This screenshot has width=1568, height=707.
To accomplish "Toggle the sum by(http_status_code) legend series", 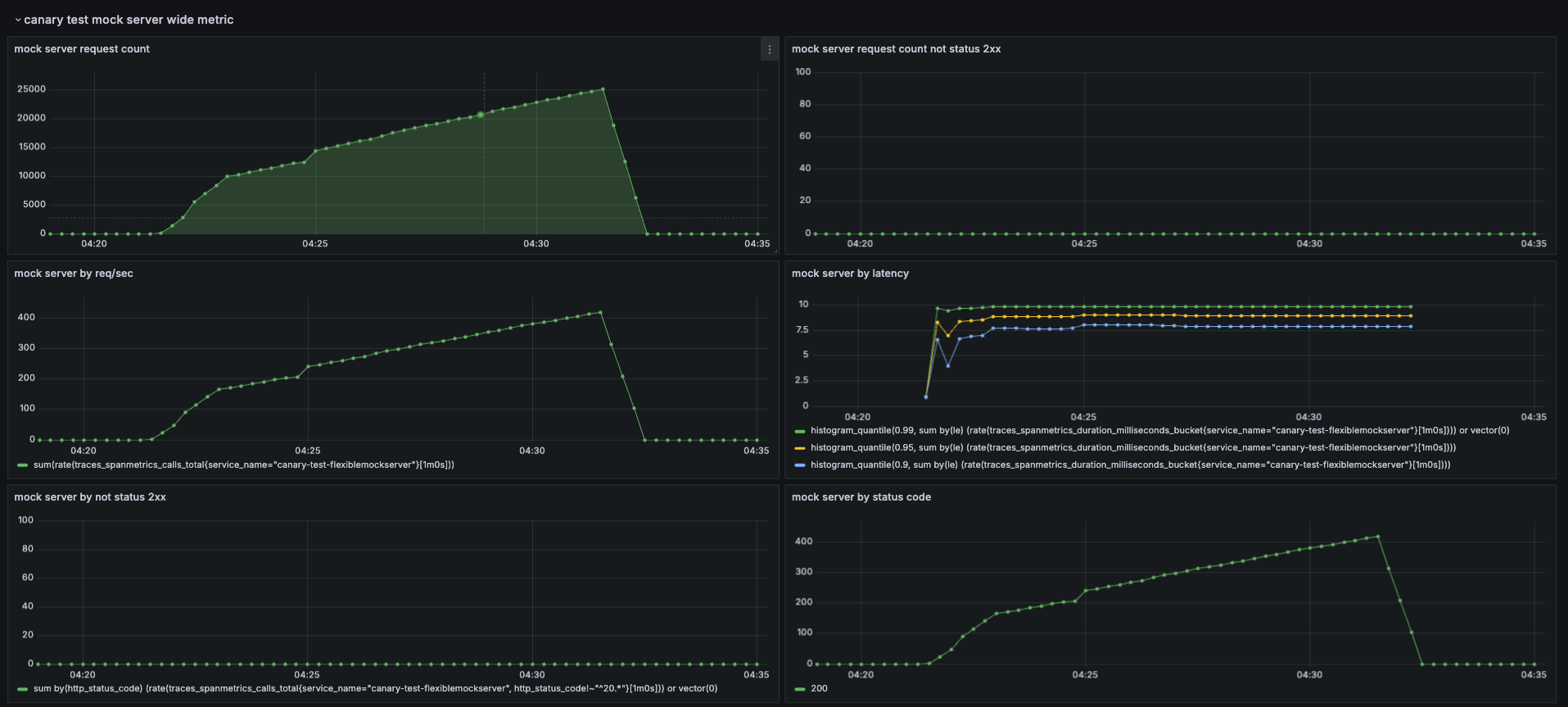I will click(x=375, y=689).
